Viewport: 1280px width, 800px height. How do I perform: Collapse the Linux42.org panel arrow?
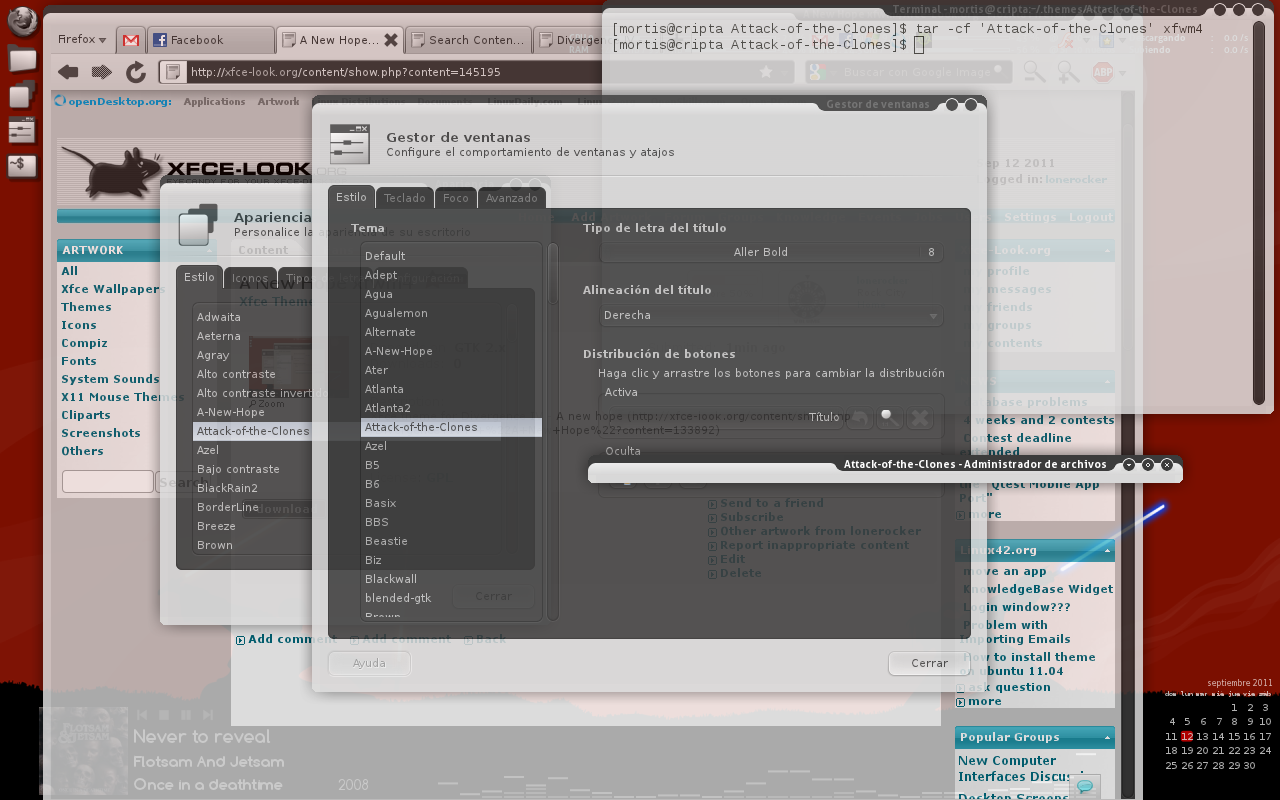(x=1107, y=551)
